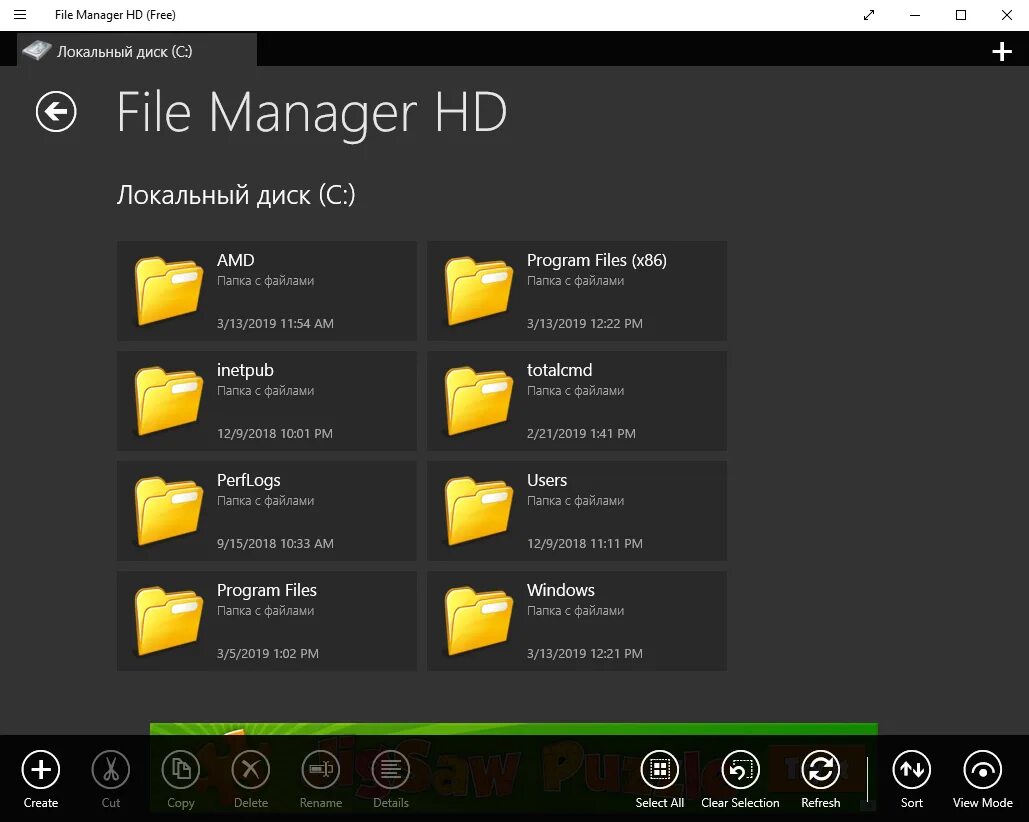The image size is (1029, 822).
Task: Open the hamburger menu in title bar
Action: tap(20, 14)
